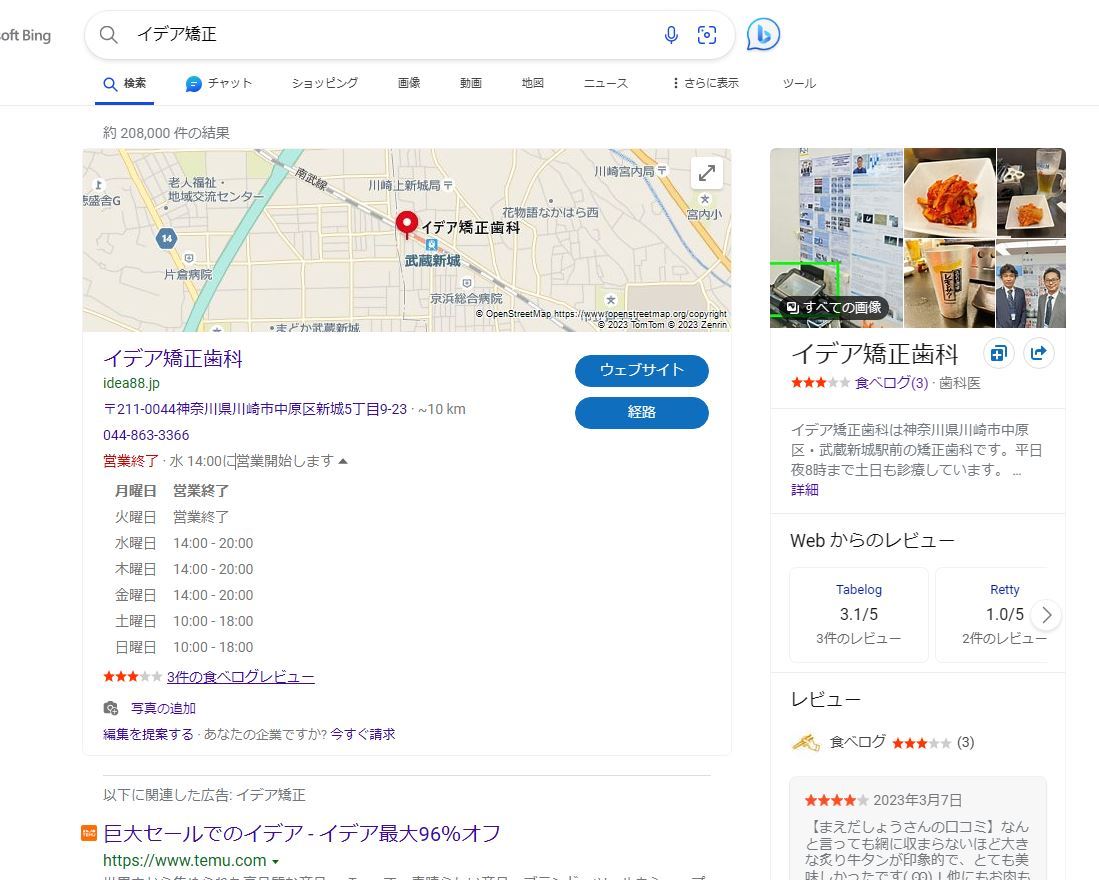Click the 土曜日 10:00 - 18:00 hours row

click(x=184, y=621)
